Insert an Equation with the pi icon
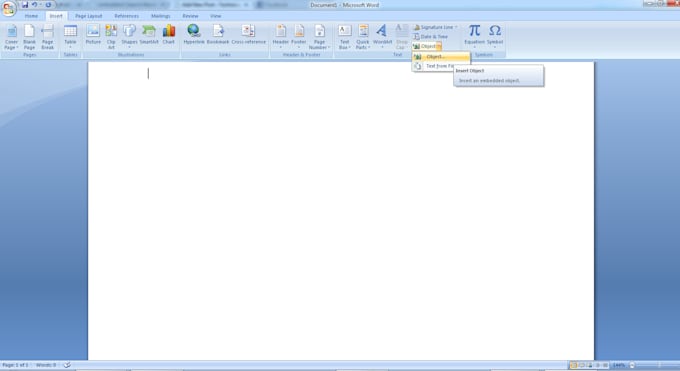Screen dimensions: 680x371 coord(474,37)
